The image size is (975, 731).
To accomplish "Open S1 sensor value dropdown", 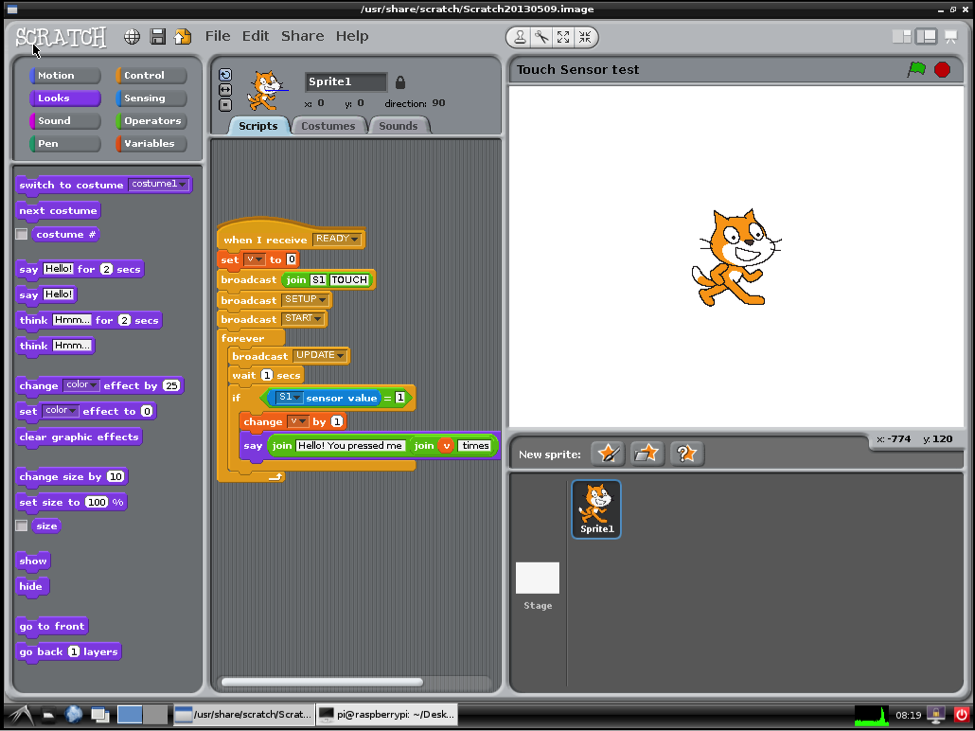I will coord(289,397).
